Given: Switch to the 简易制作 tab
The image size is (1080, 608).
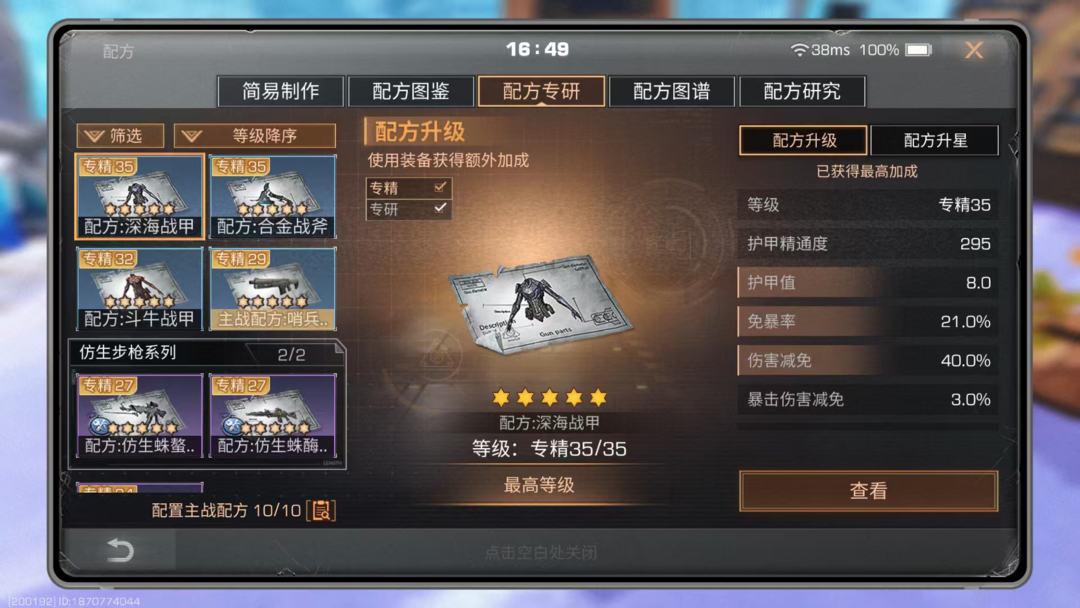Looking at the screenshot, I should point(280,91).
